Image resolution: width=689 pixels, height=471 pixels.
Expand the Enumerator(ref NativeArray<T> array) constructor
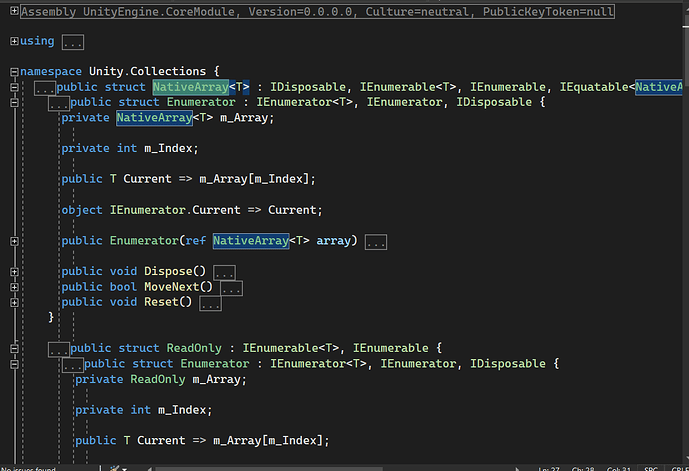(x=14, y=241)
